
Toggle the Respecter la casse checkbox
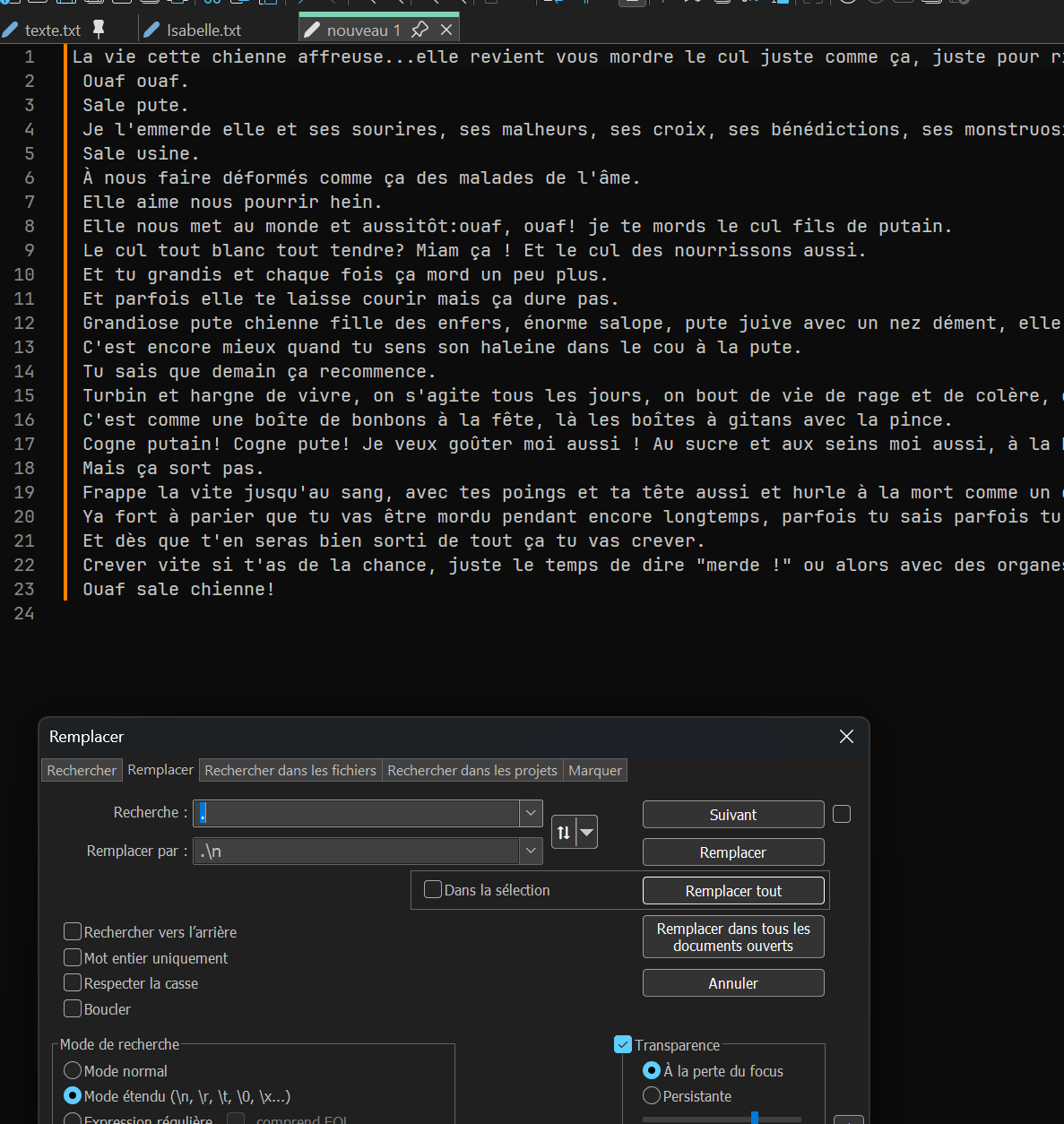click(74, 983)
